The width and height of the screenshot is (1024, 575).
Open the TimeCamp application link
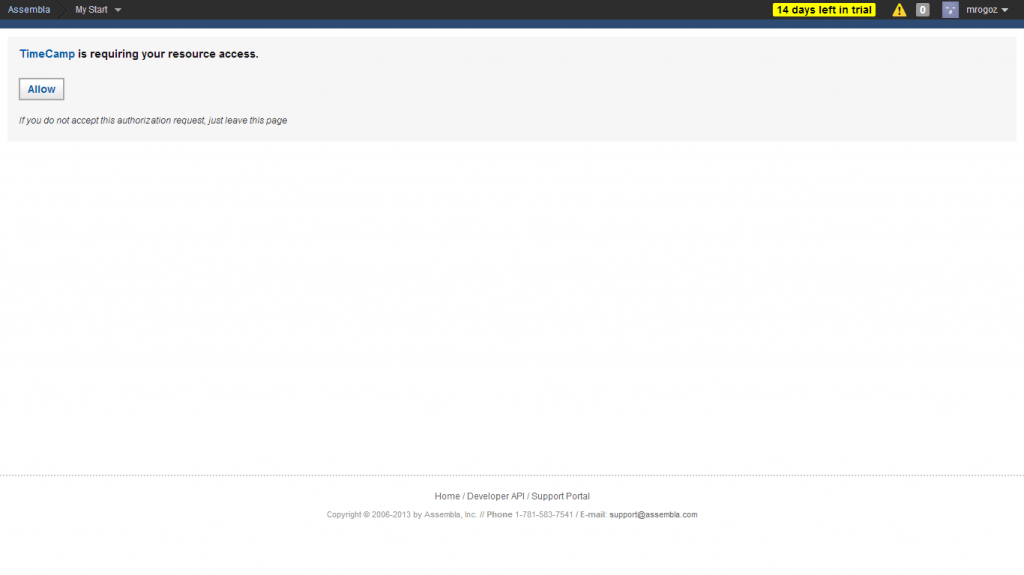coord(47,54)
